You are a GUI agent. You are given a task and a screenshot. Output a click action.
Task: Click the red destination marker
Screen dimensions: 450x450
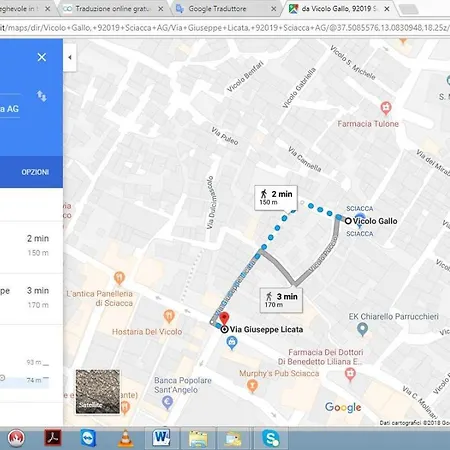(x=225, y=318)
